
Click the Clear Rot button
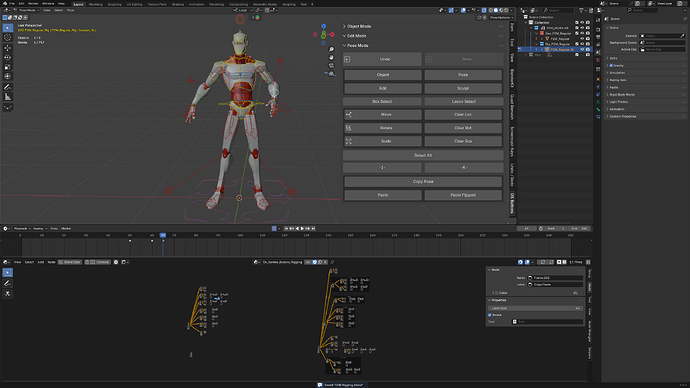click(463, 128)
